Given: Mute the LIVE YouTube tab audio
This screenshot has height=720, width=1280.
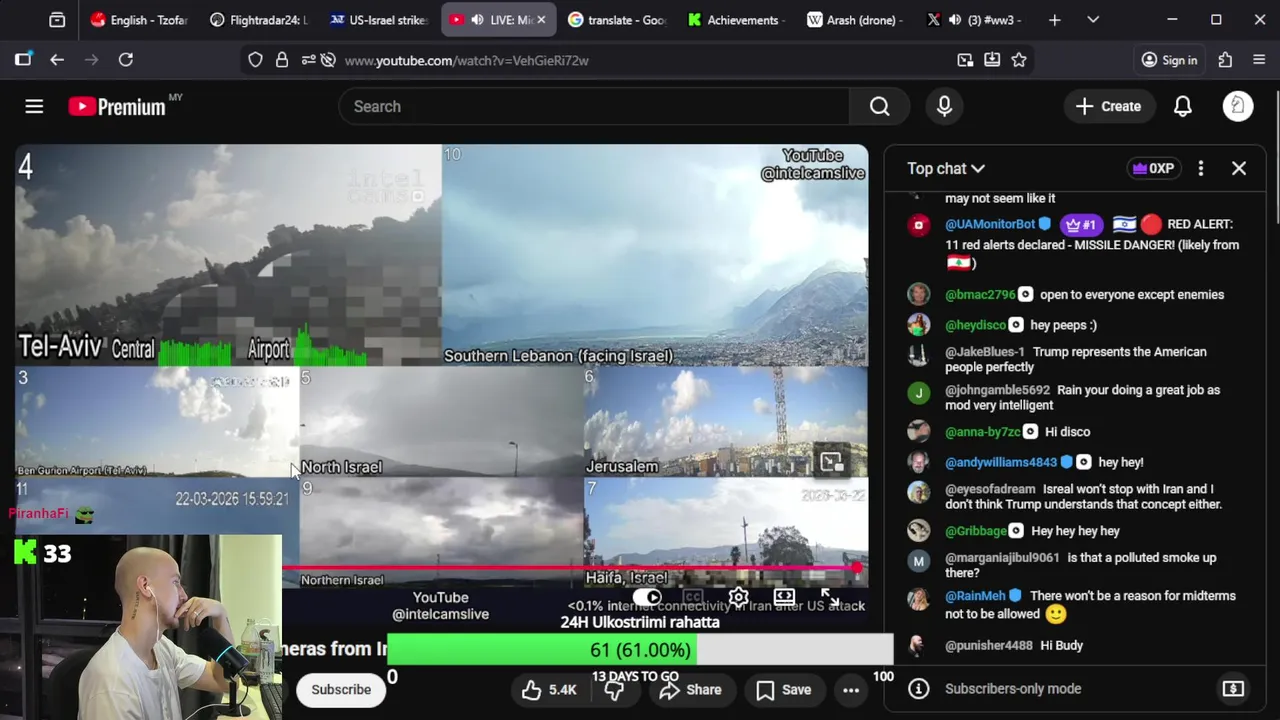Looking at the screenshot, I should tap(477, 20).
